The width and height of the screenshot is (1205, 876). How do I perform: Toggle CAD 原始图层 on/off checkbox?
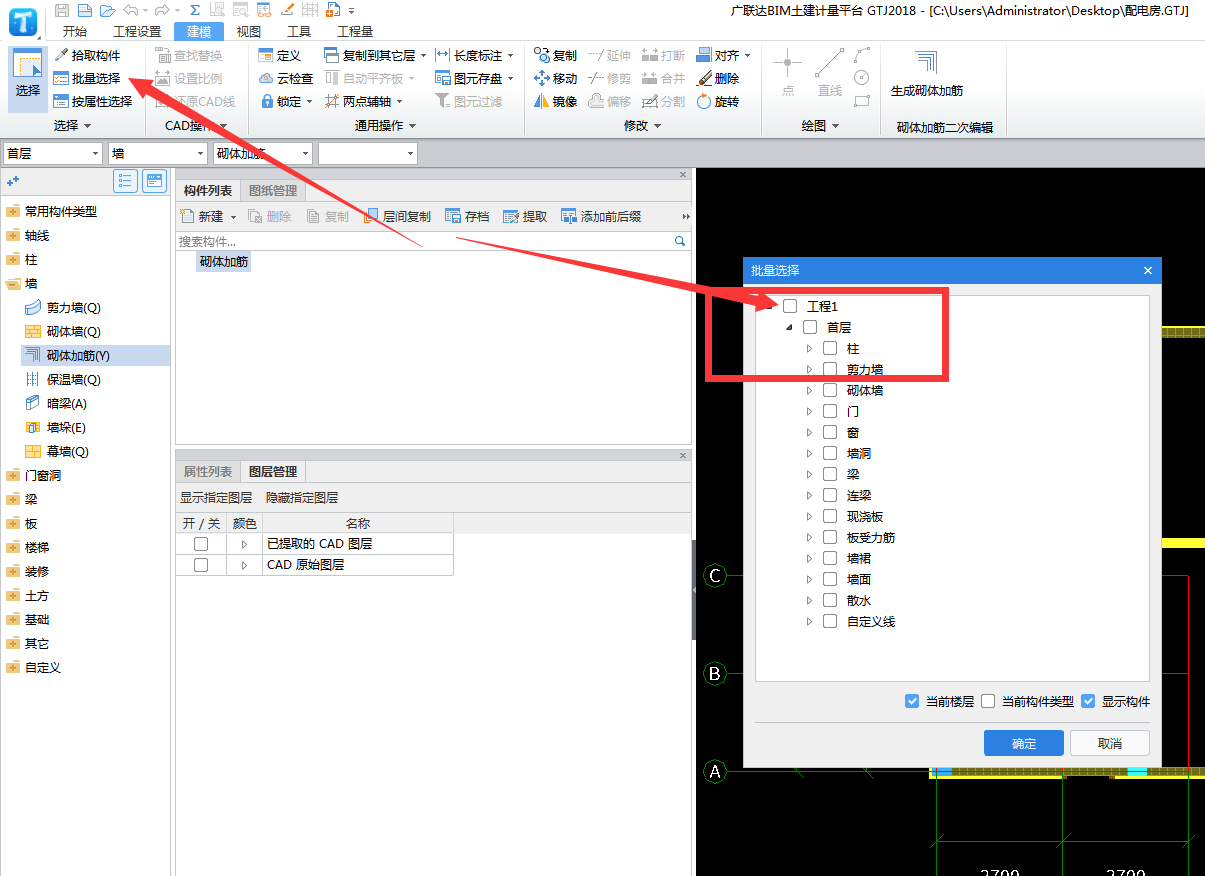pos(201,565)
